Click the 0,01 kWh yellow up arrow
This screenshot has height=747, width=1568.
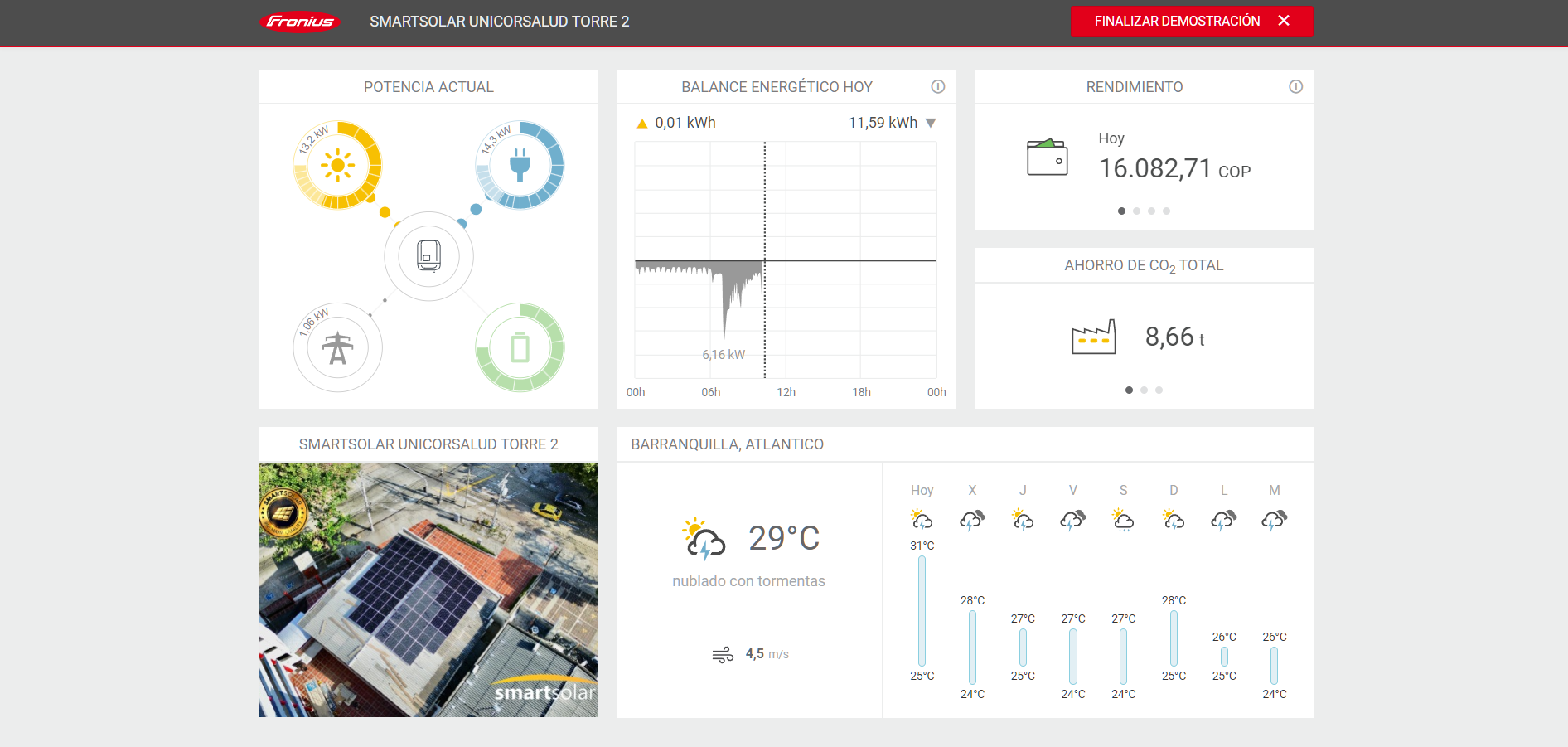(x=641, y=124)
